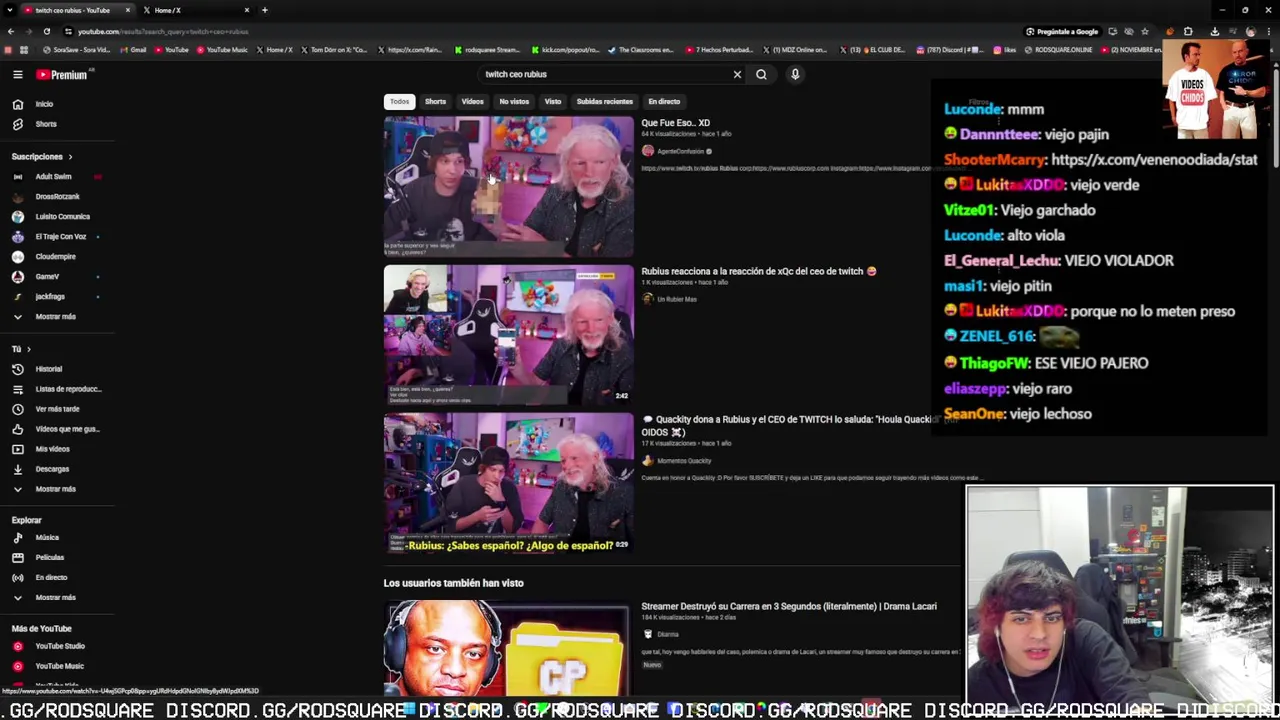Select the Videos filter chip
The image size is (1280, 720).
click(472, 101)
